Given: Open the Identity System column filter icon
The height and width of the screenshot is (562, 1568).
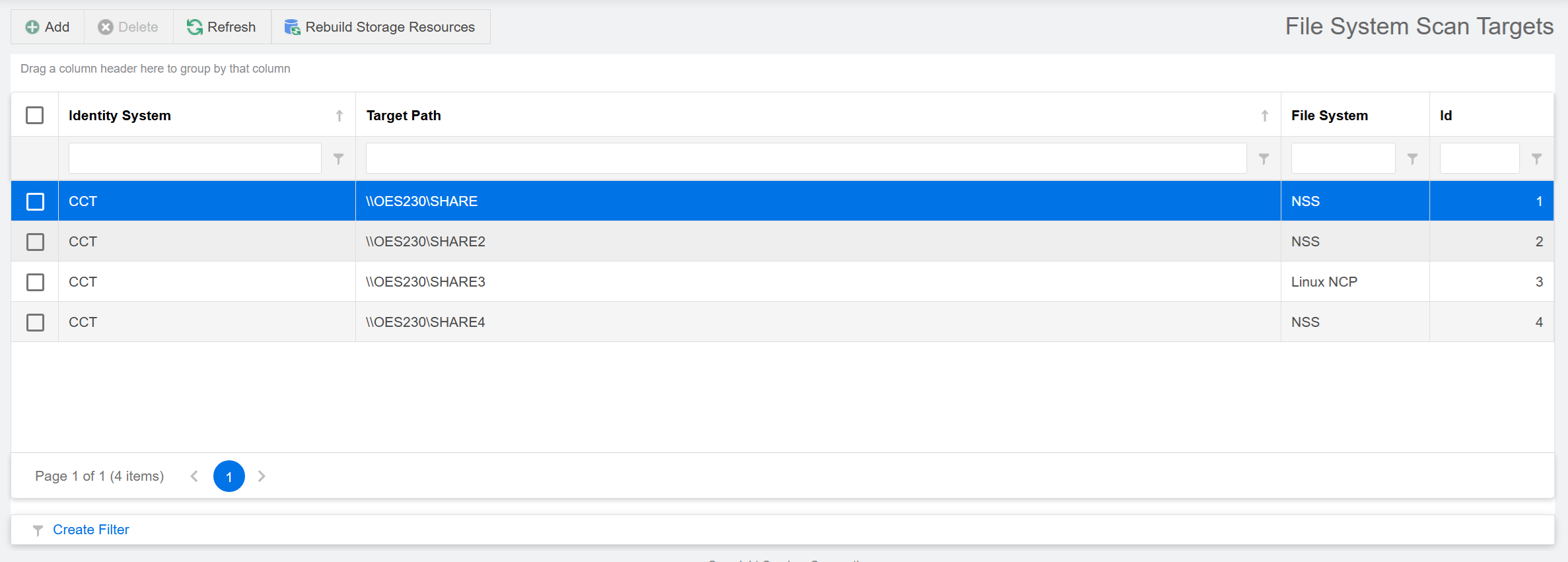Looking at the screenshot, I should pos(338,158).
